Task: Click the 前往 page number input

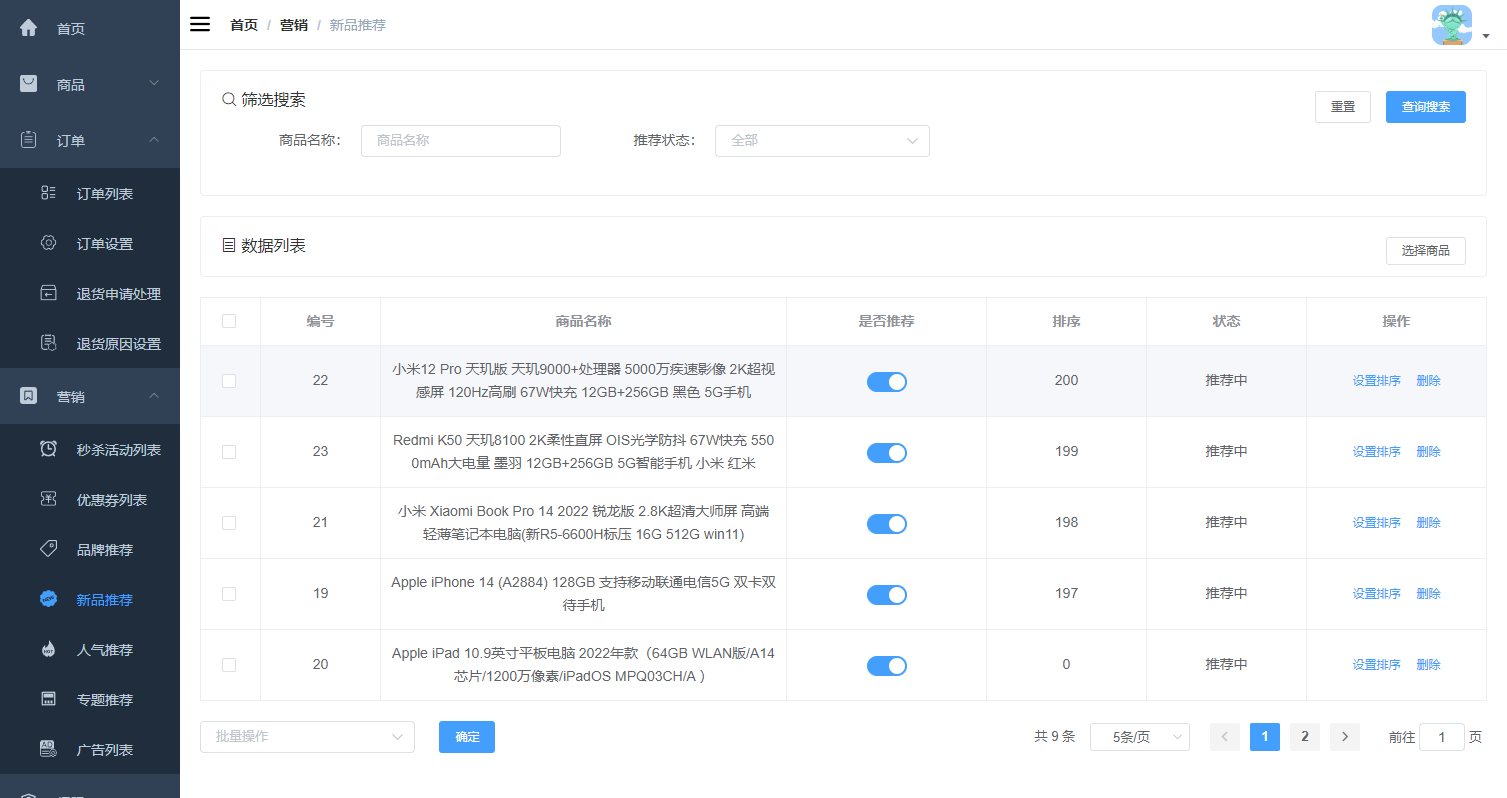Action: pos(1442,737)
